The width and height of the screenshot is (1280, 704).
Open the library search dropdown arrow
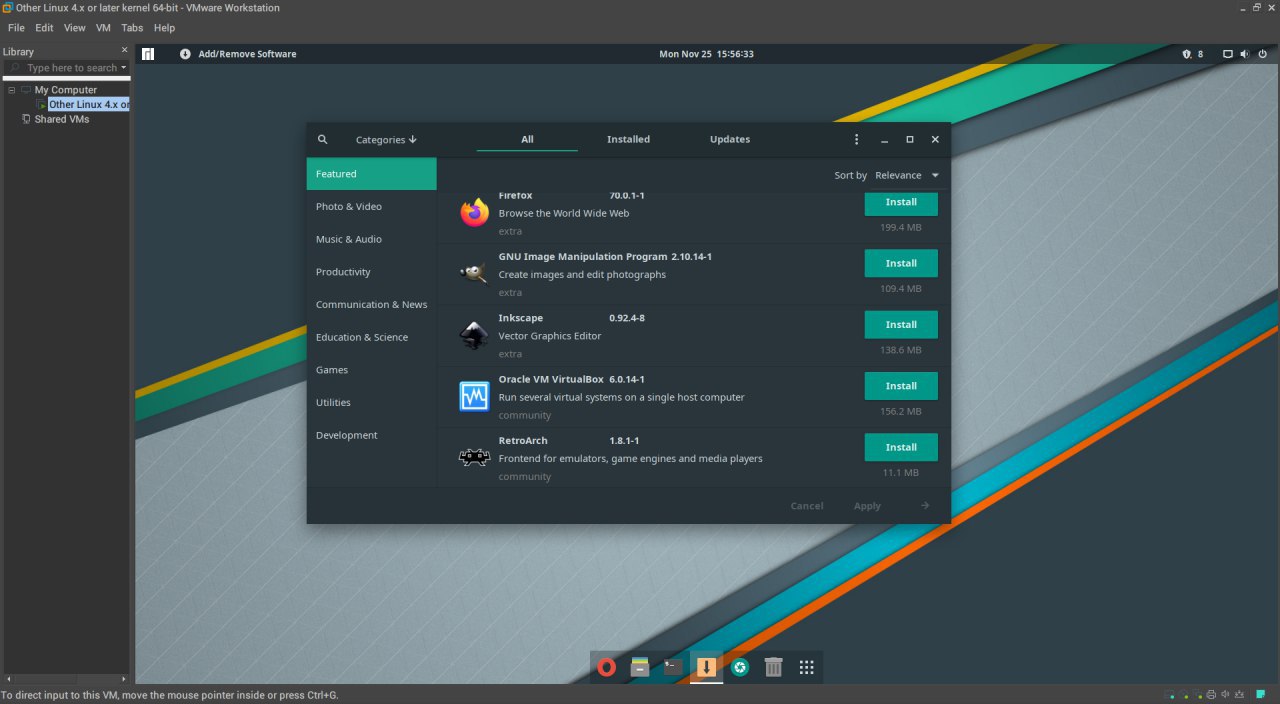pos(124,68)
